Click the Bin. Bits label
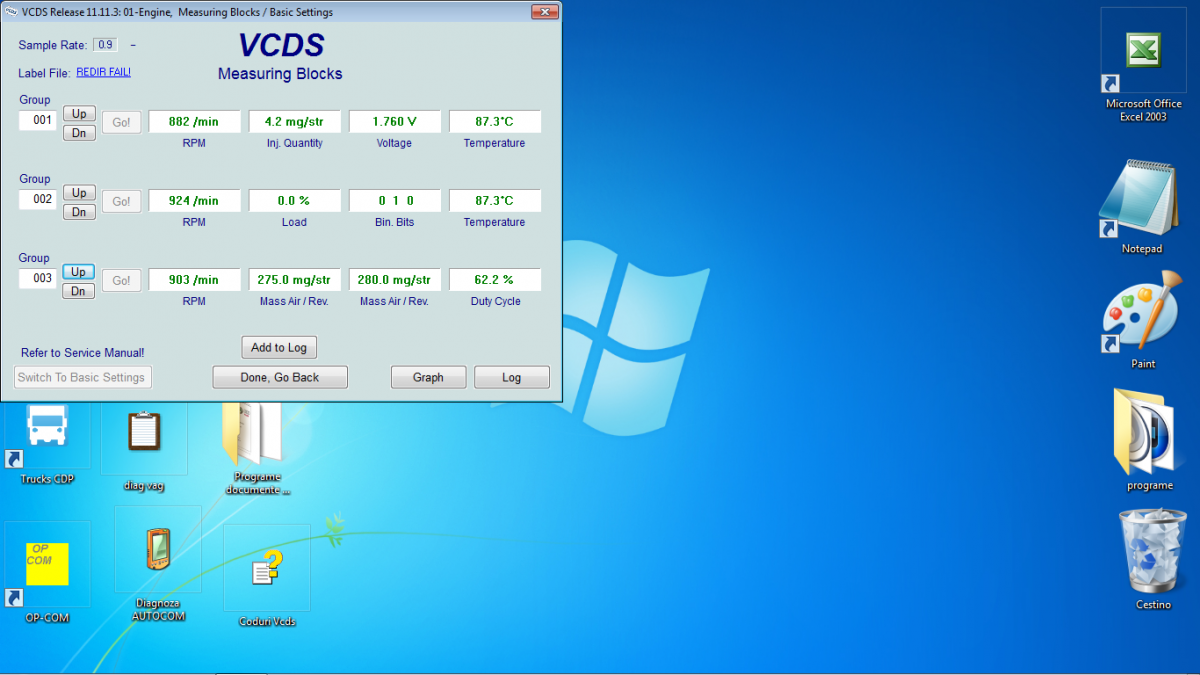This screenshot has height=675, width=1200. 394,222
